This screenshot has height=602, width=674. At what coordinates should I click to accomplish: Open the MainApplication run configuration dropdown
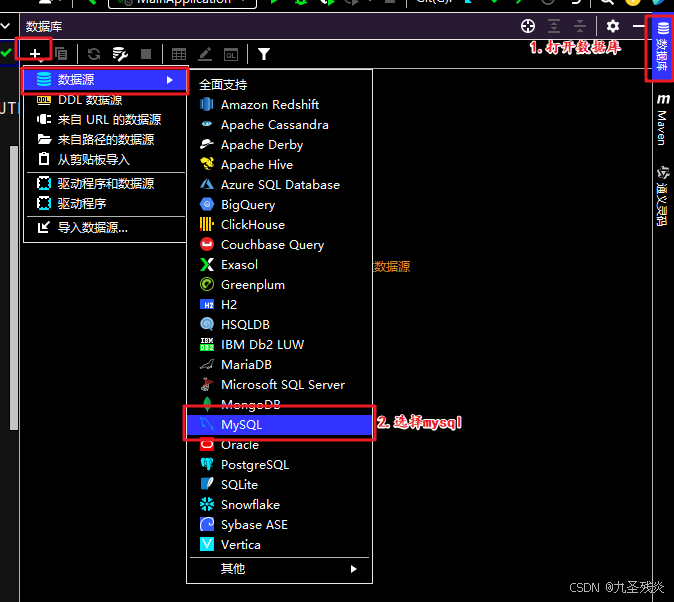coord(182,2)
